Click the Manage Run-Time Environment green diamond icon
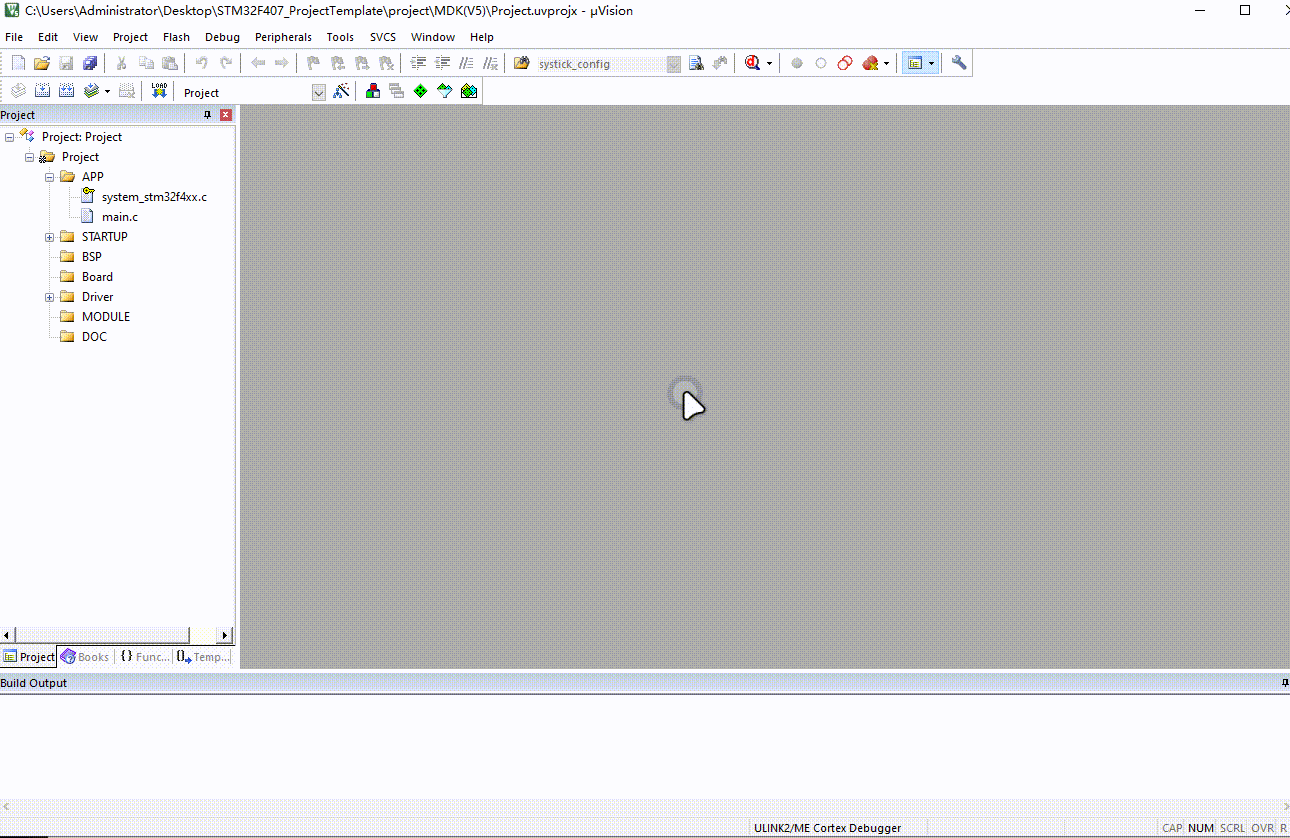 pos(421,91)
